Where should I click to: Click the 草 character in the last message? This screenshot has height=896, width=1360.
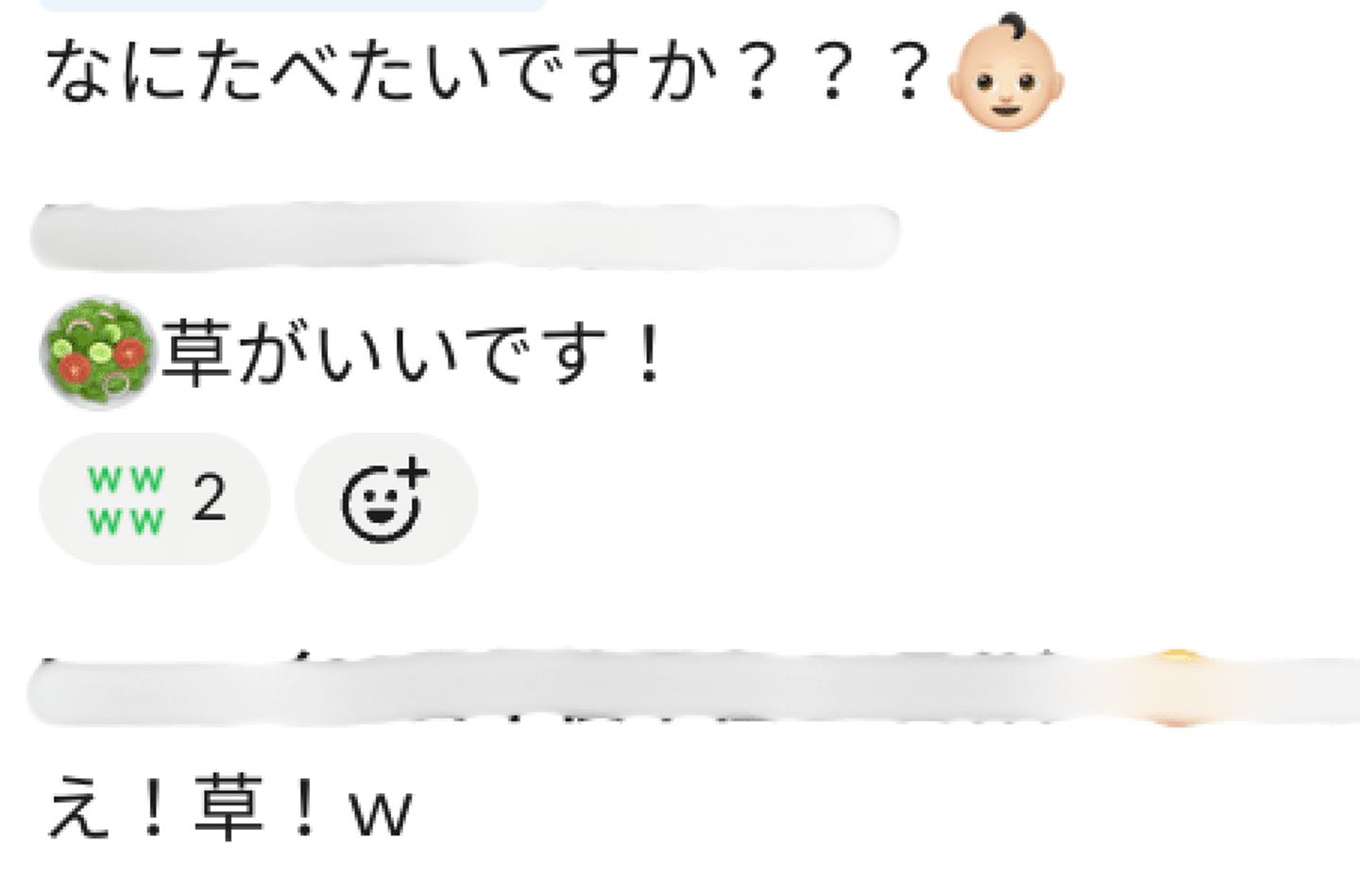[x=229, y=809]
